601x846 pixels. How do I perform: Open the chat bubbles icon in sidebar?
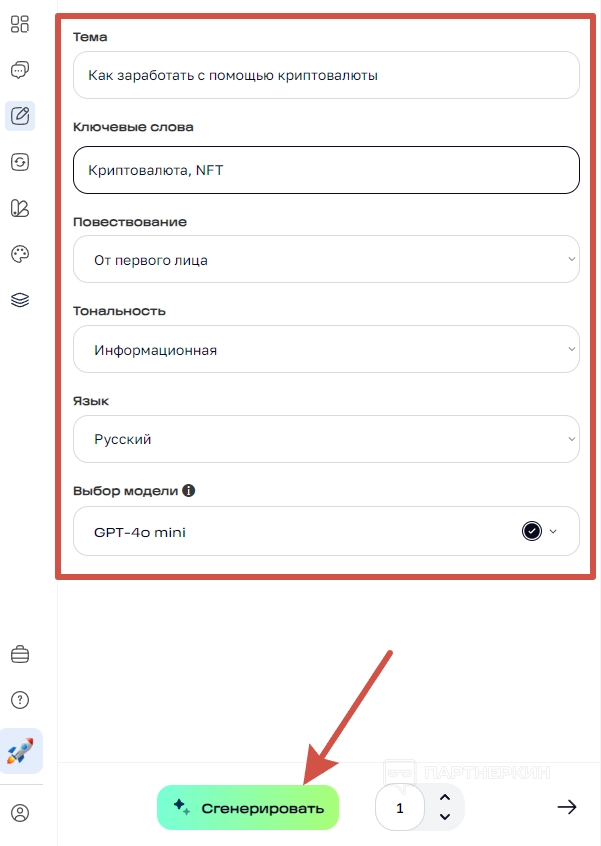pyautogui.click(x=20, y=69)
